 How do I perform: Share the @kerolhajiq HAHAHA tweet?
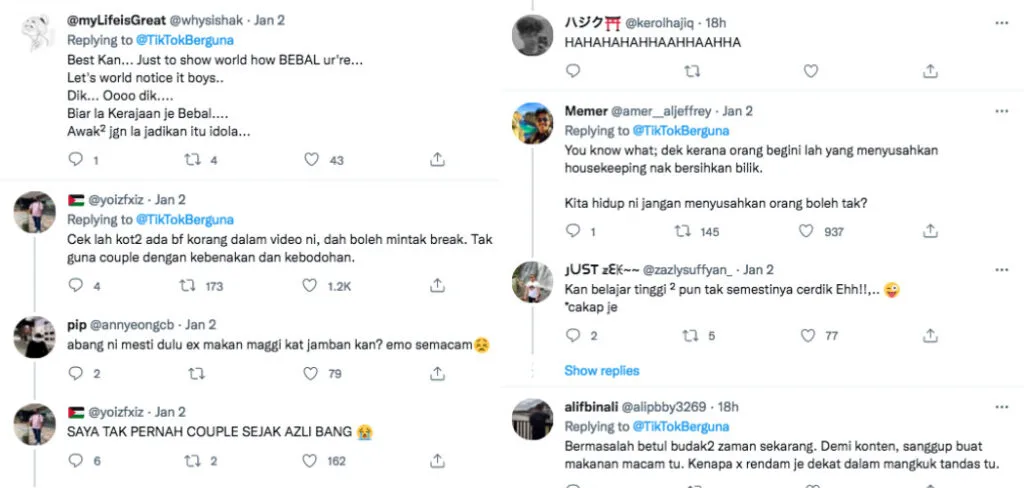930,71
